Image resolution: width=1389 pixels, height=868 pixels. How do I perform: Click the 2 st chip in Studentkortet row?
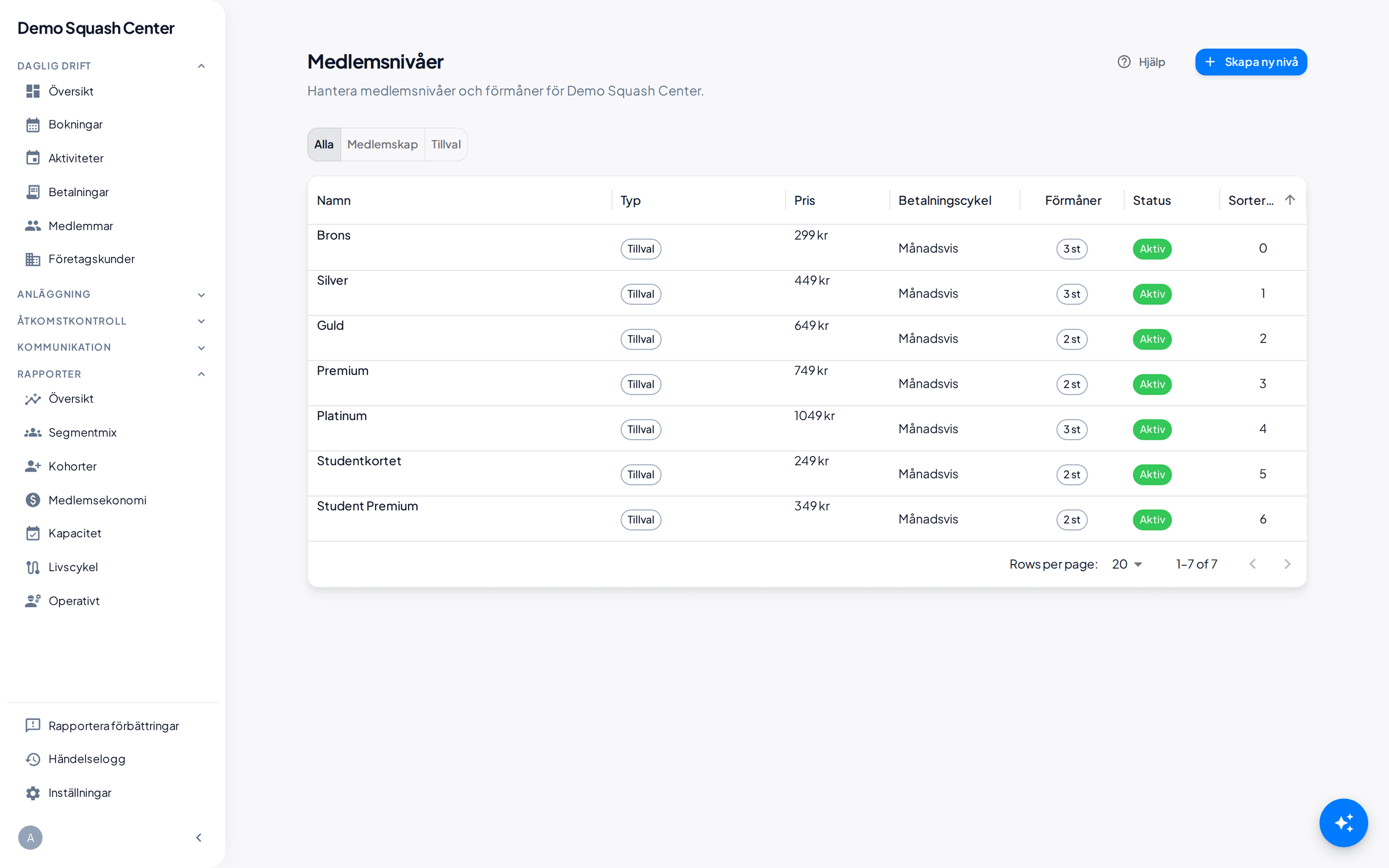tap(1072, 475)
